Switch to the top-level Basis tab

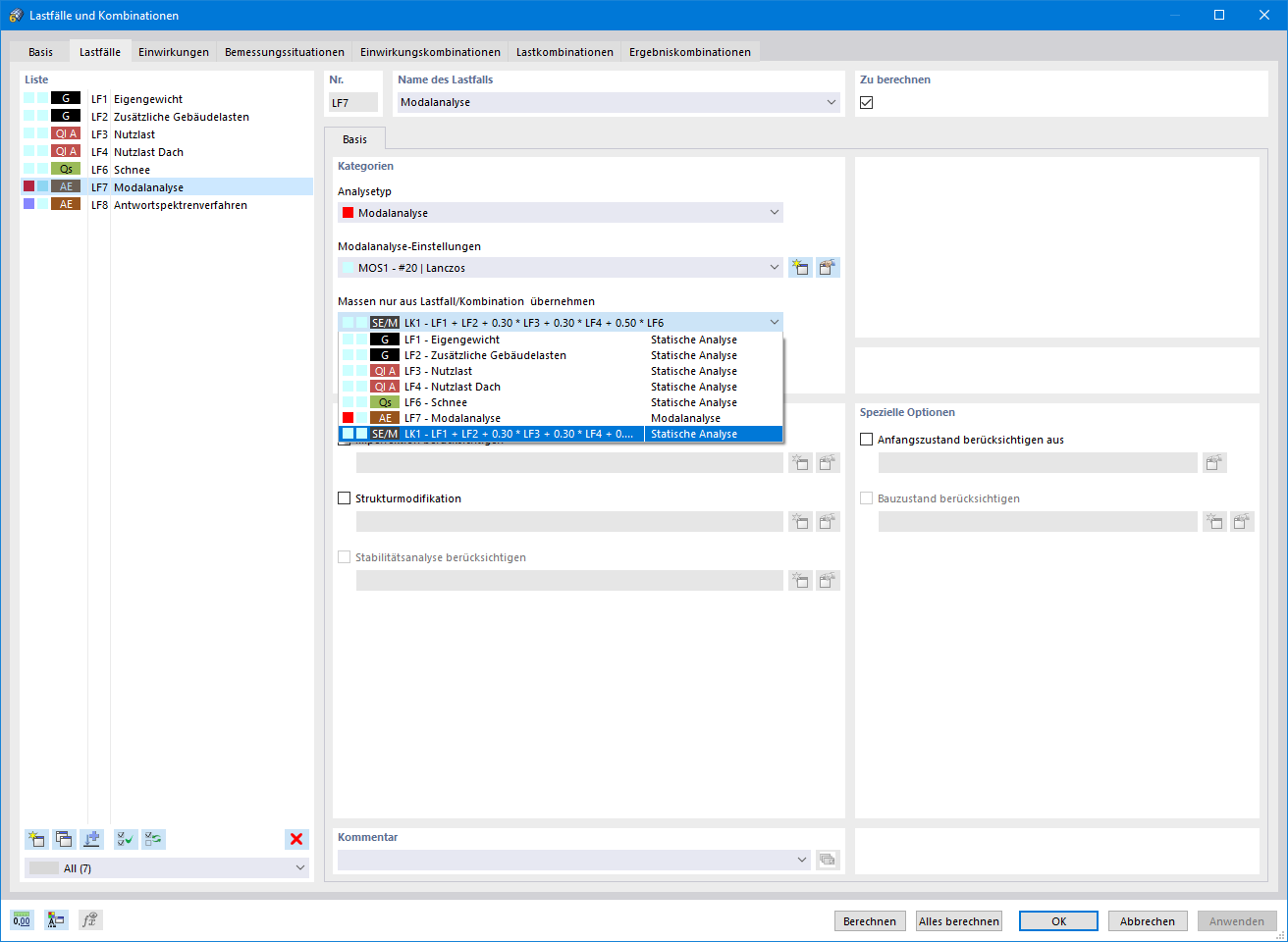pyautogui.click(x=41, y=52)
